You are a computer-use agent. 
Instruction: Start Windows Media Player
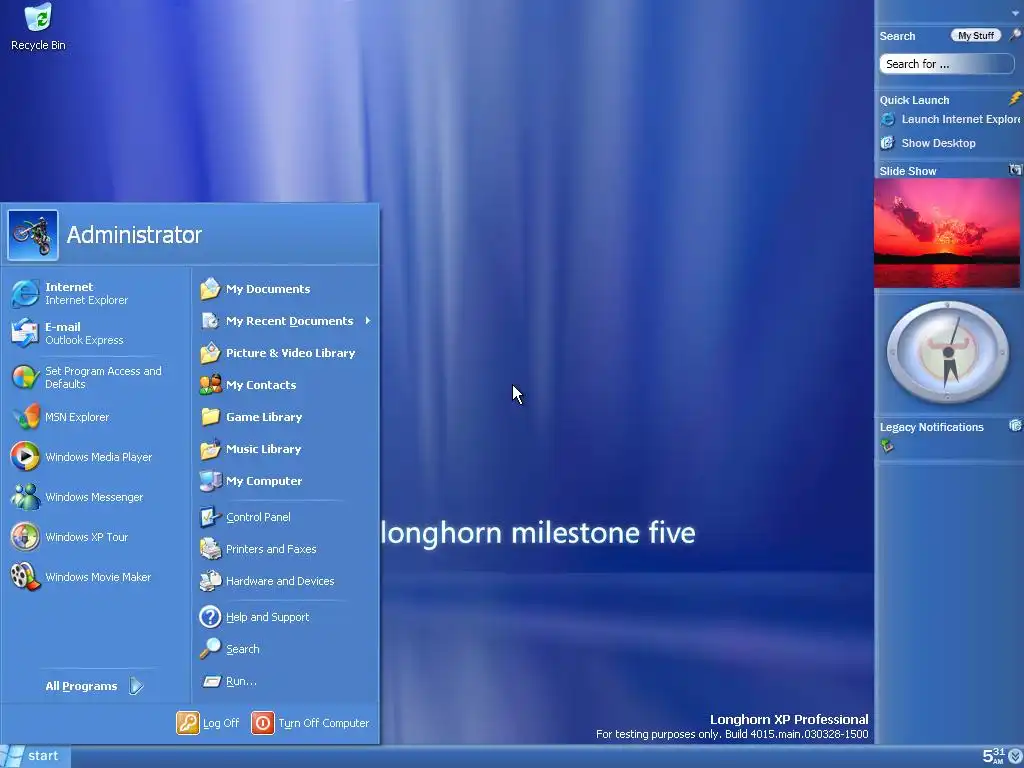[81, 457]
